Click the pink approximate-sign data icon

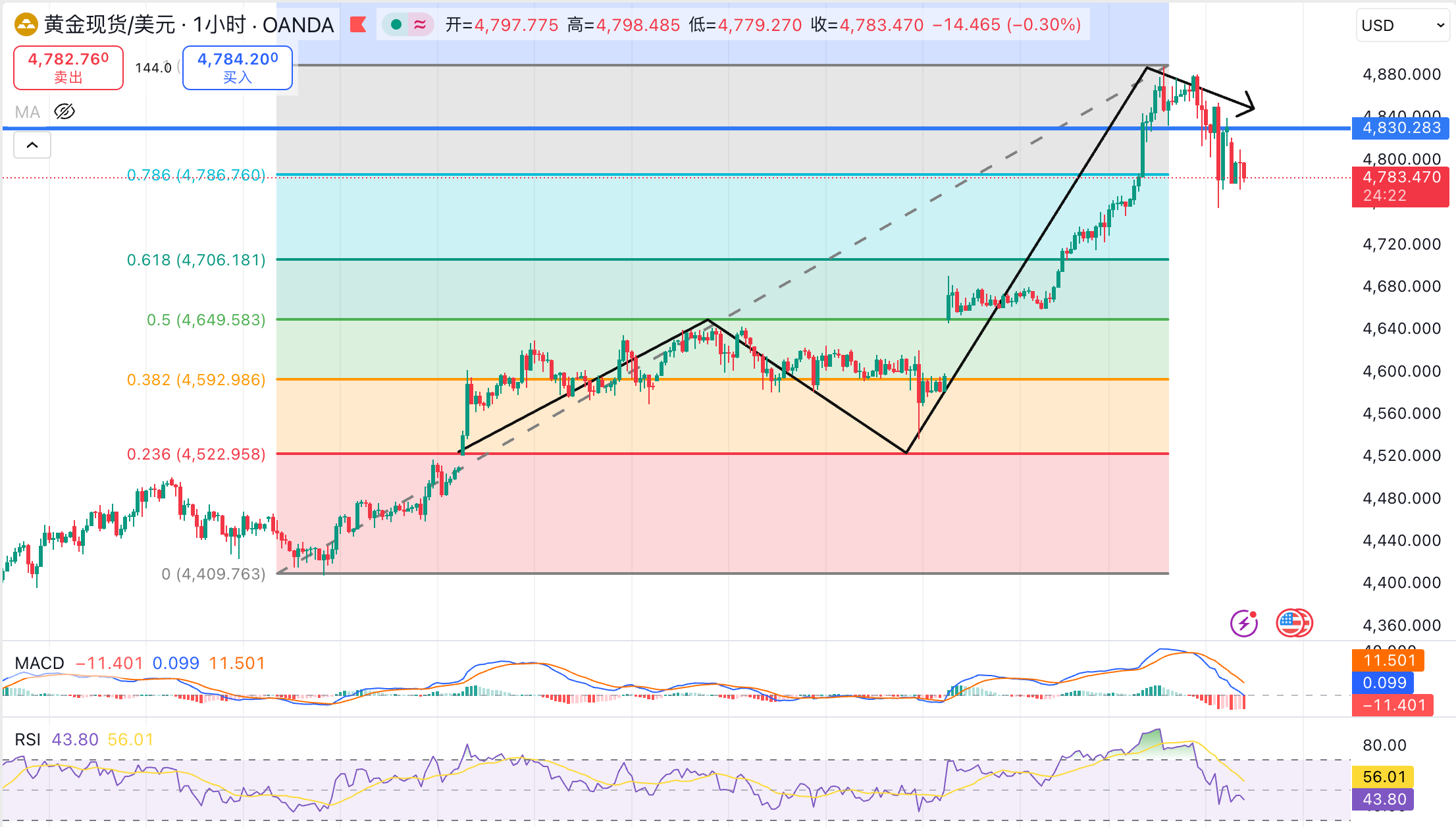[420, 25]
